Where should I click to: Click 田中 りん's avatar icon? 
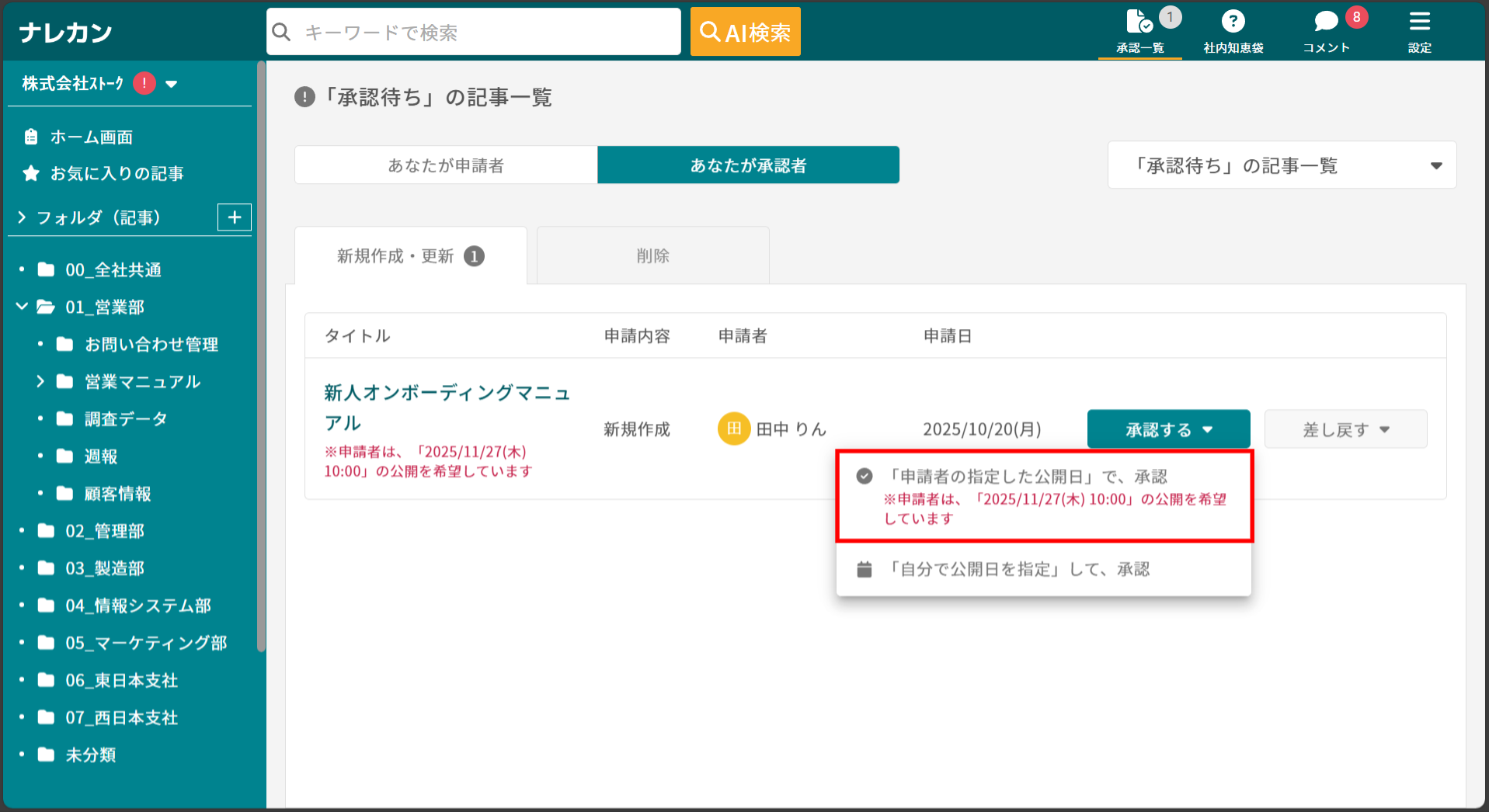tap(733, 429)
